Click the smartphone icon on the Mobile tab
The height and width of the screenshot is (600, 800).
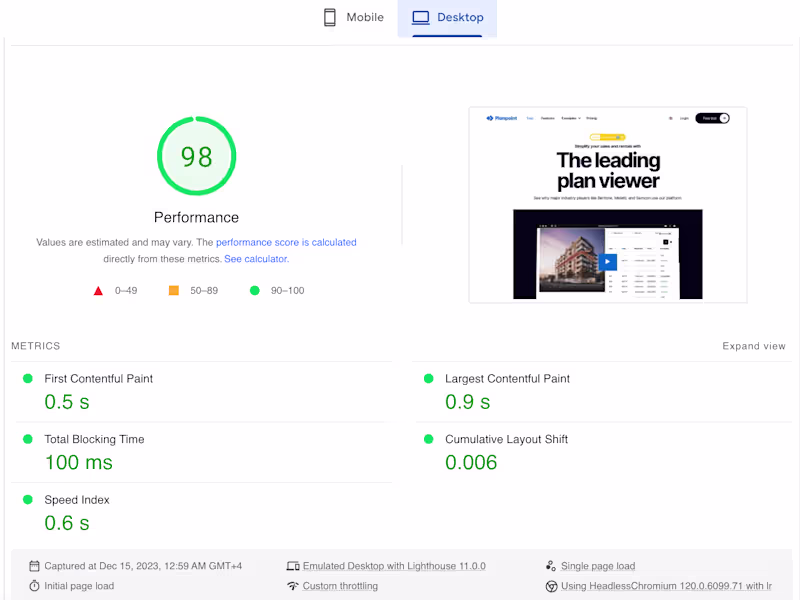[330, 17]
